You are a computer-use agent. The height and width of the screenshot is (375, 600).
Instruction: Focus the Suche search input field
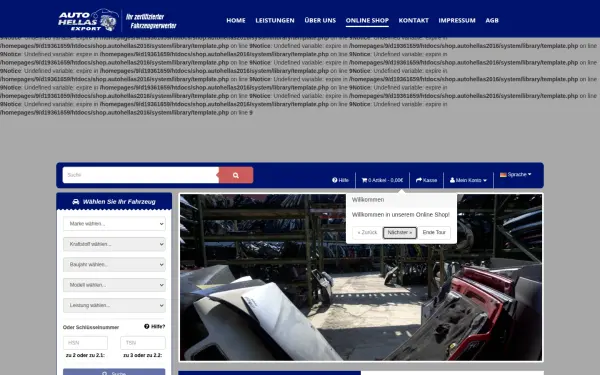coord(141,175)
